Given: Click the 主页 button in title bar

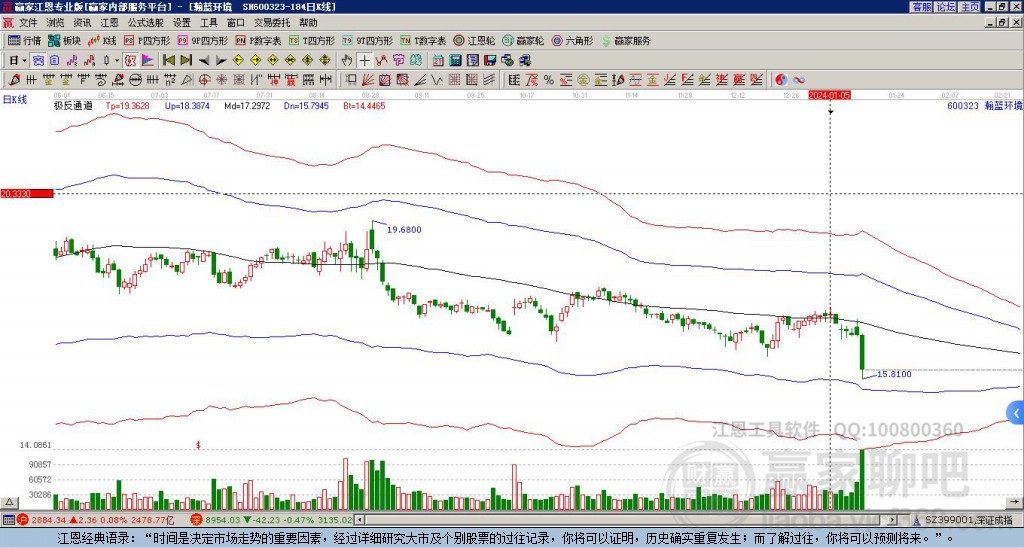Looking at the screenshot, I should [969, 7].
